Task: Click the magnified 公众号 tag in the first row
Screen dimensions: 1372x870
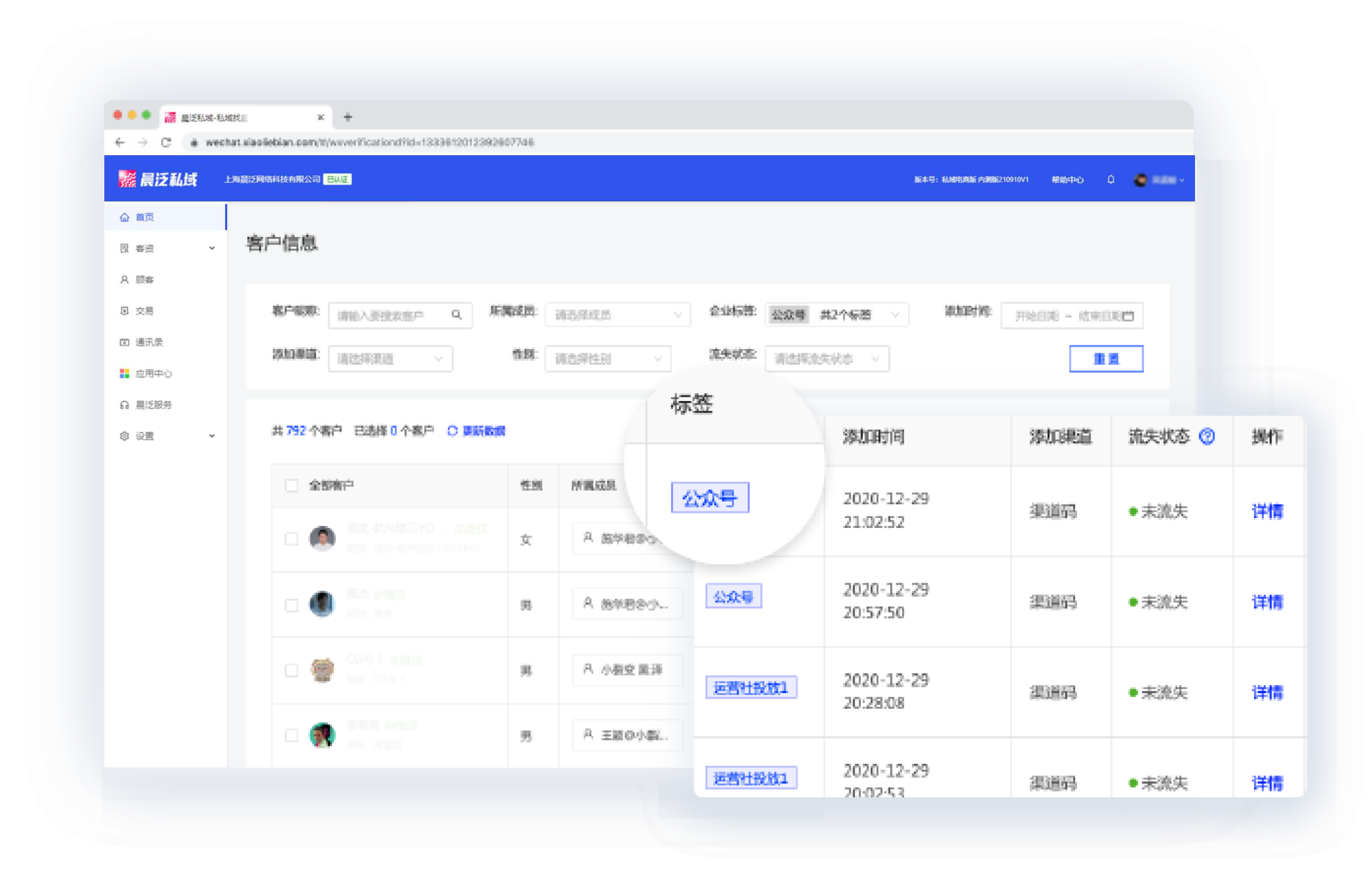Action: pyautogui.click(x=710, y=498)
